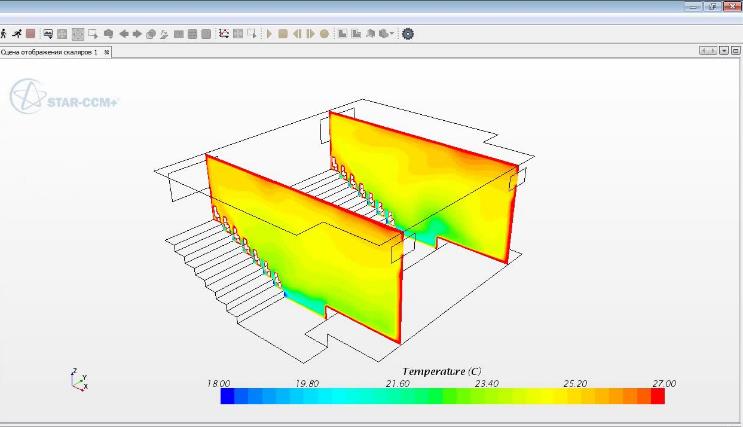Open the tab list dropdown arrow
The height and width of the screenshot is (427, 743).
click(723, 51)
